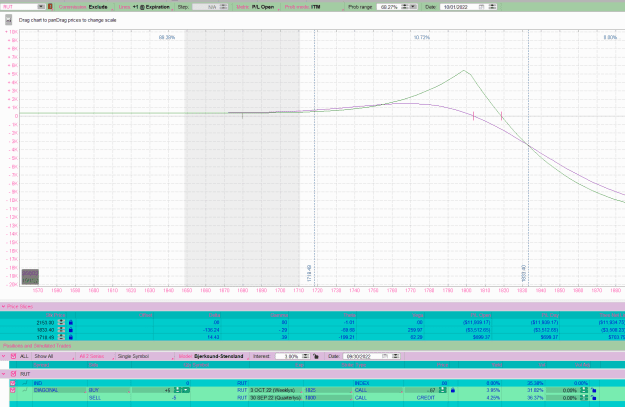Image resolution: width=625 pixels, height=407 pixels.
Task: Click the chart settings icon above the P/L axis
Action: 8,20
